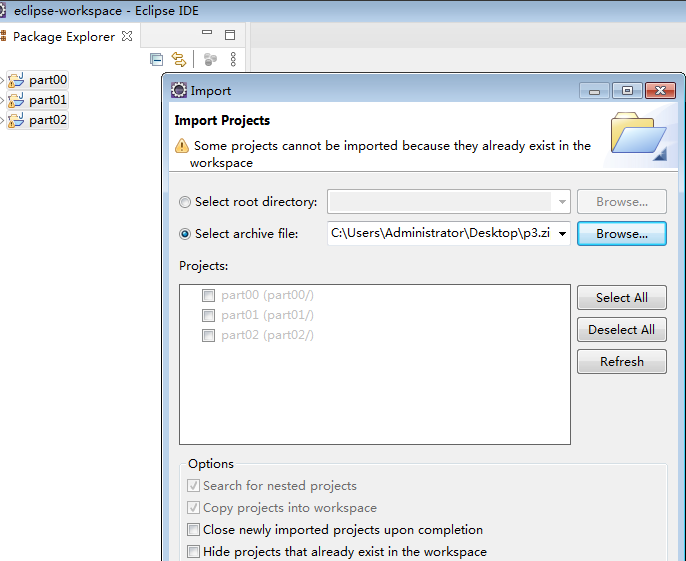
Task: Maximize the Package Explorer view
Action: [x=230, y=35]
